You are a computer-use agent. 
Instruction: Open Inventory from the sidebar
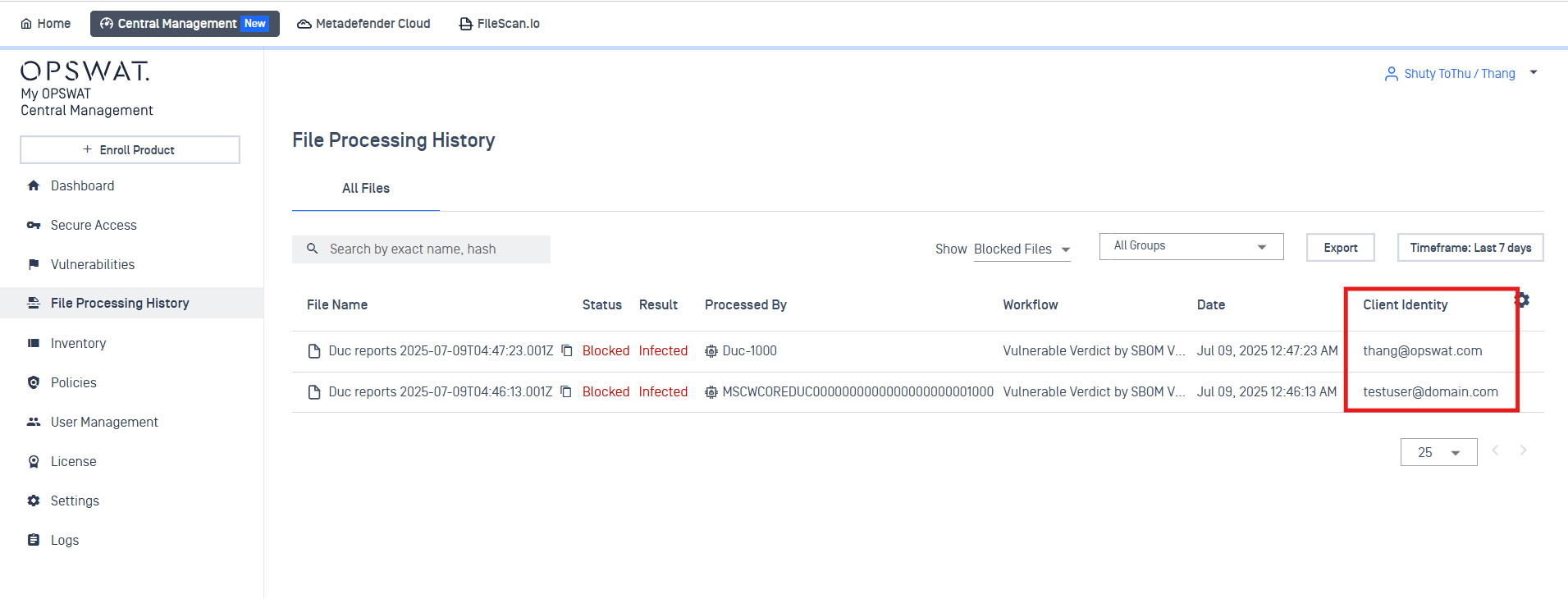coord(78,343)
